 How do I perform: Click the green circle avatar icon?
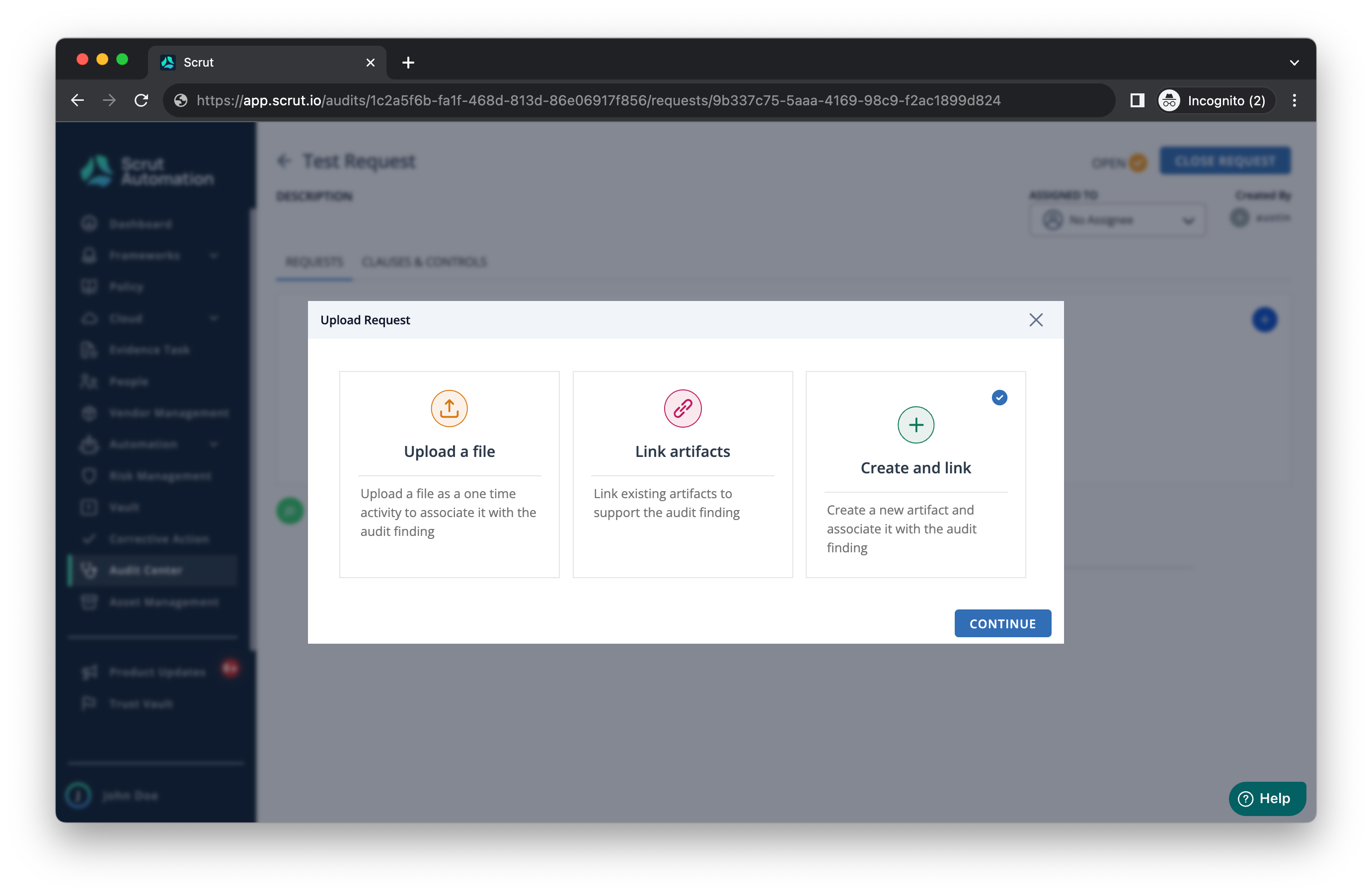pyautogui.click(x=290, y=510)
